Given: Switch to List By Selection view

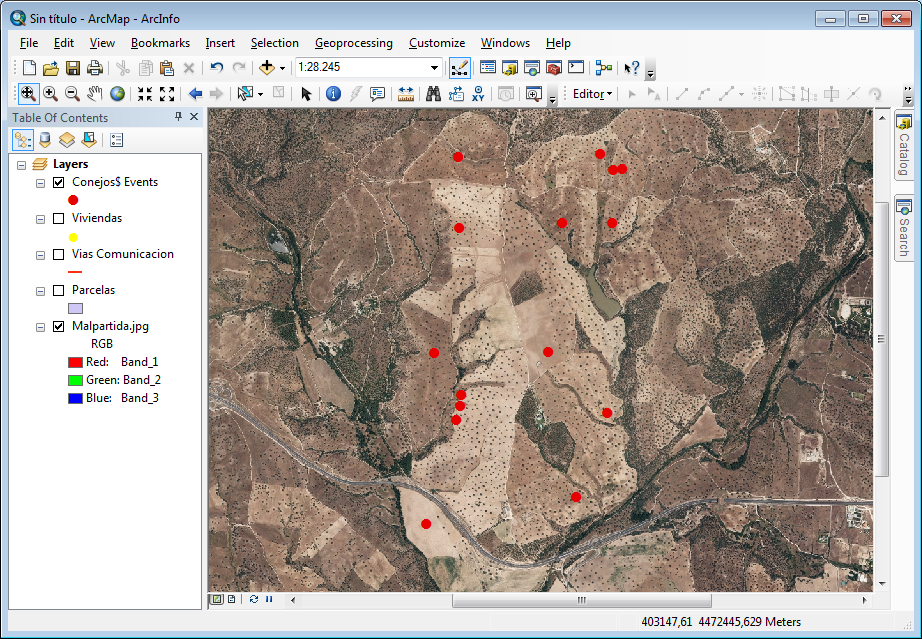Looking at the screenshot, I should (89, 140).
